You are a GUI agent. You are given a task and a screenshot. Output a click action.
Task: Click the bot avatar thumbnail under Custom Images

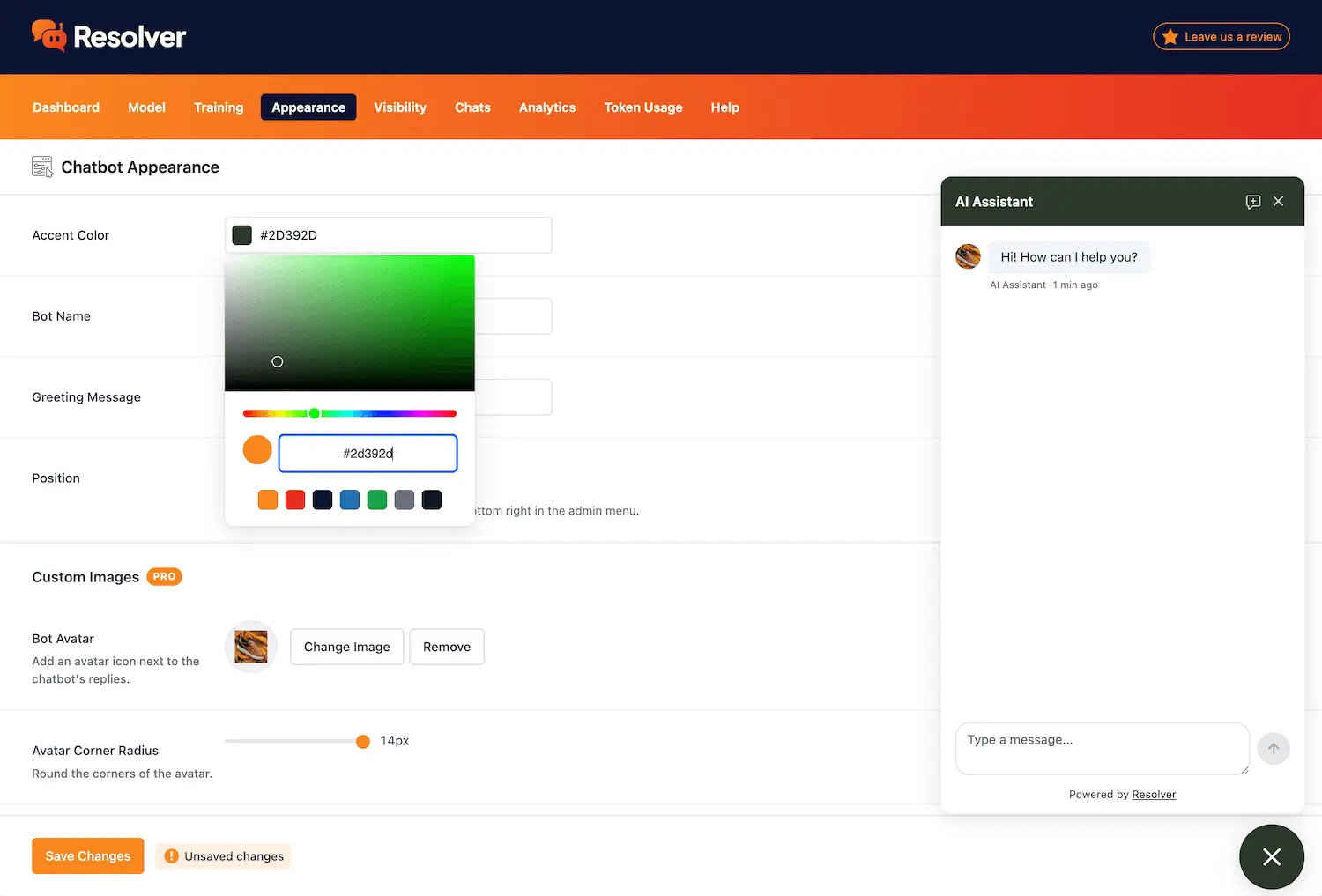(x=251, y=647)
